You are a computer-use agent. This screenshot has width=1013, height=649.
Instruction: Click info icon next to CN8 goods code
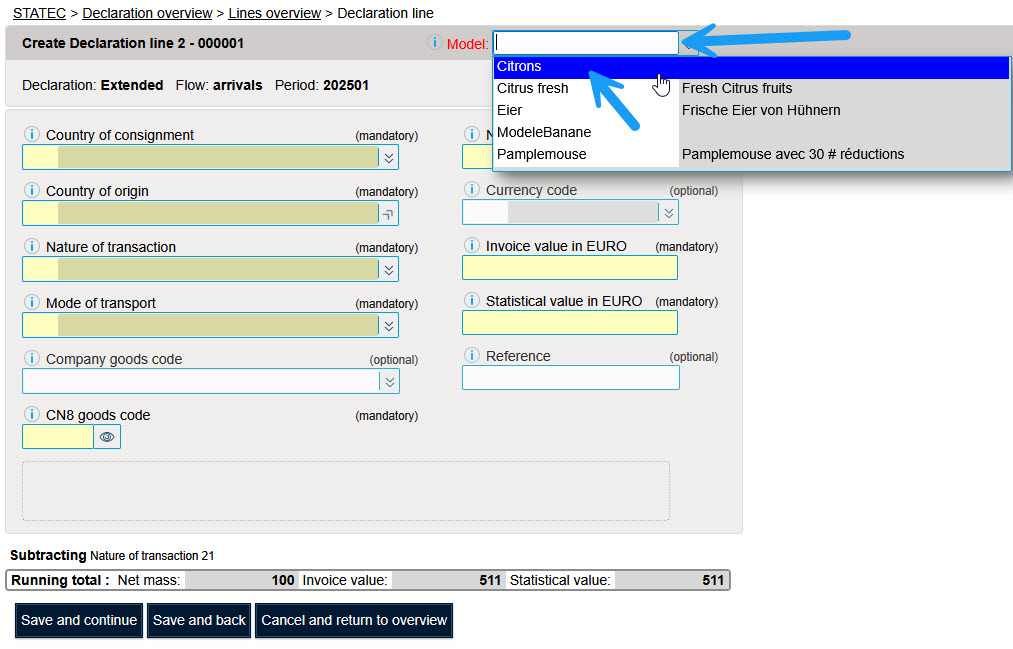coord(31,415)
